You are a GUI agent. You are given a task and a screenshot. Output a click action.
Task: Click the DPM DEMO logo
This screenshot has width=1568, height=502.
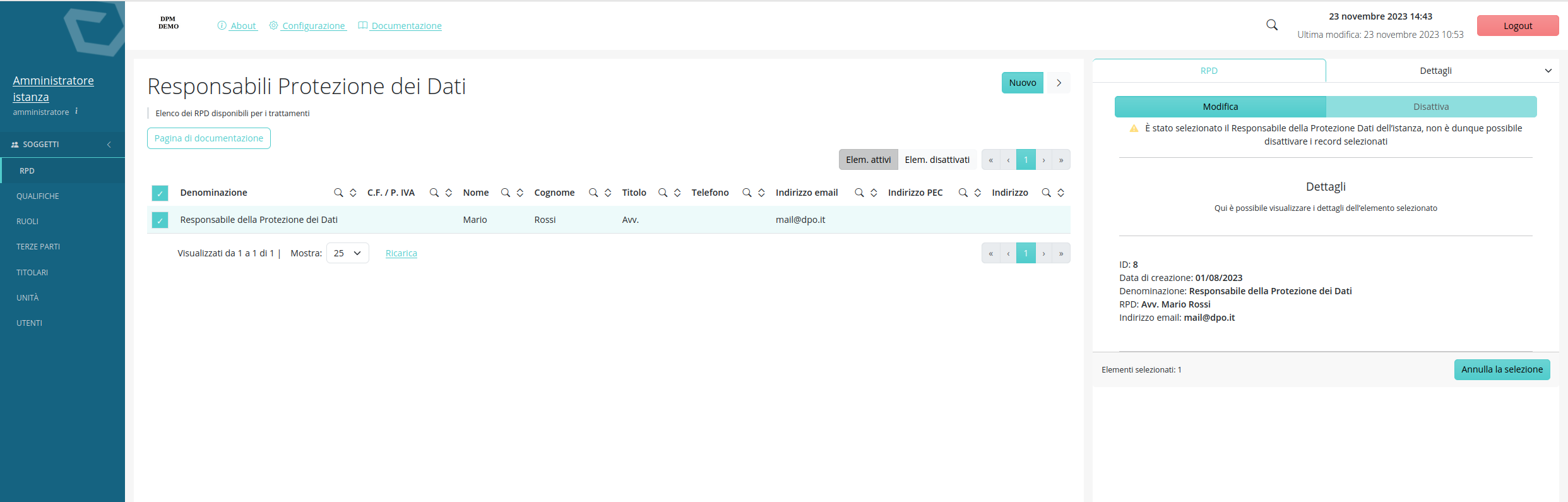pos(169,23)
